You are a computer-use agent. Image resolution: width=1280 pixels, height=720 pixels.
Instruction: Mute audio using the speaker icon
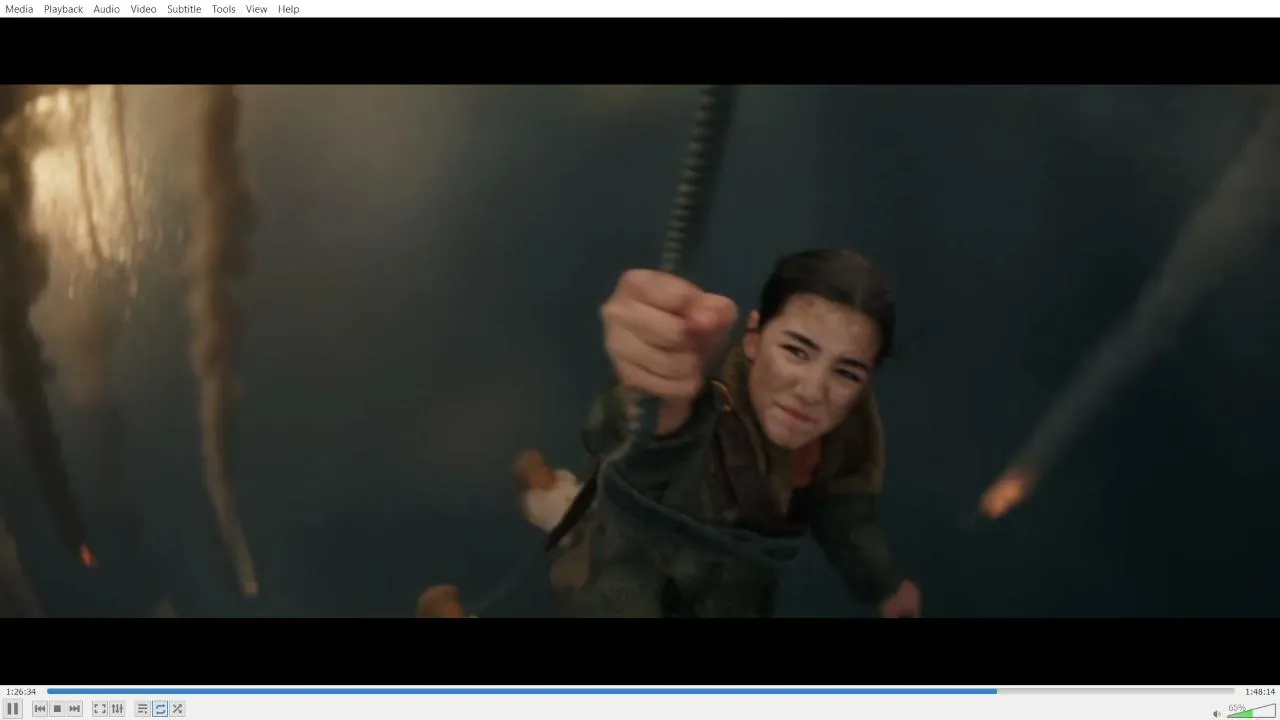tap(1216, 713)
